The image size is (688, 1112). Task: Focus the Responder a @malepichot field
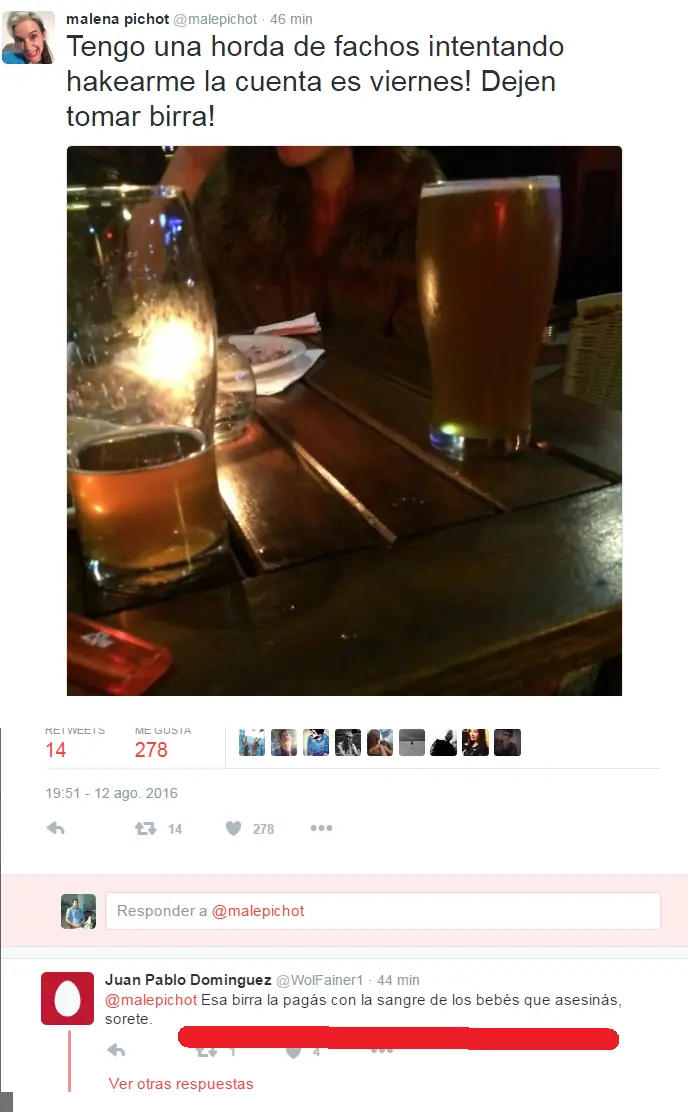coord(383,911)
